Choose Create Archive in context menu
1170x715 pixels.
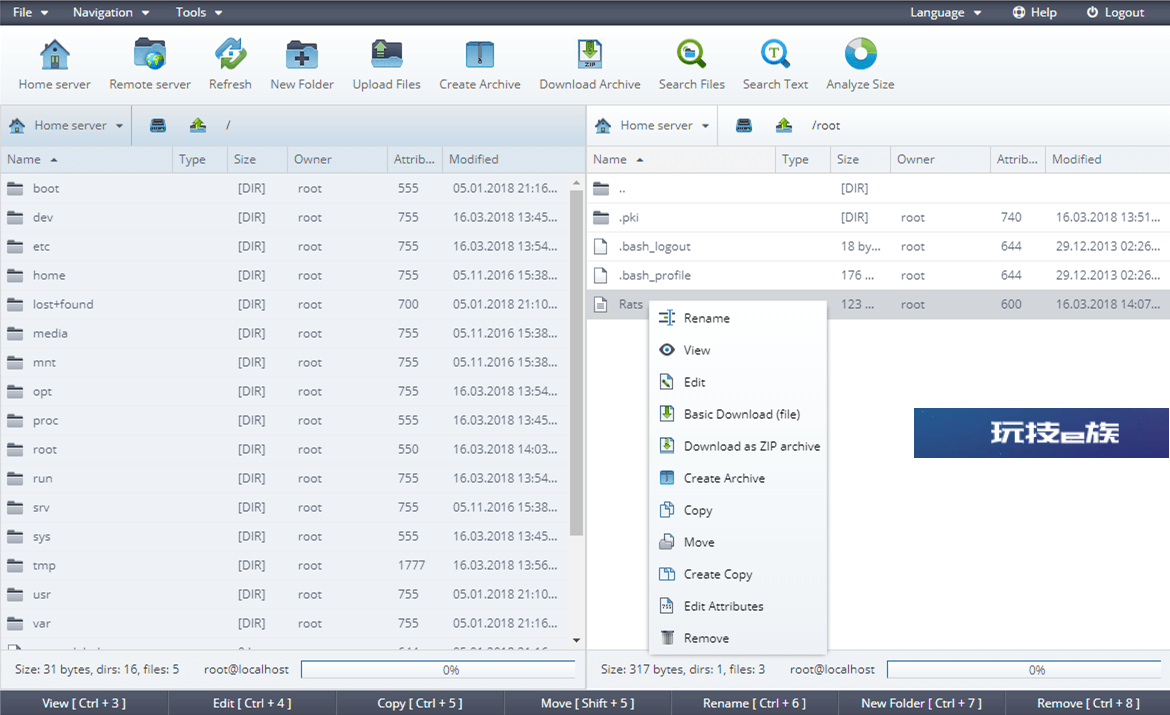[x=738, y=478]
